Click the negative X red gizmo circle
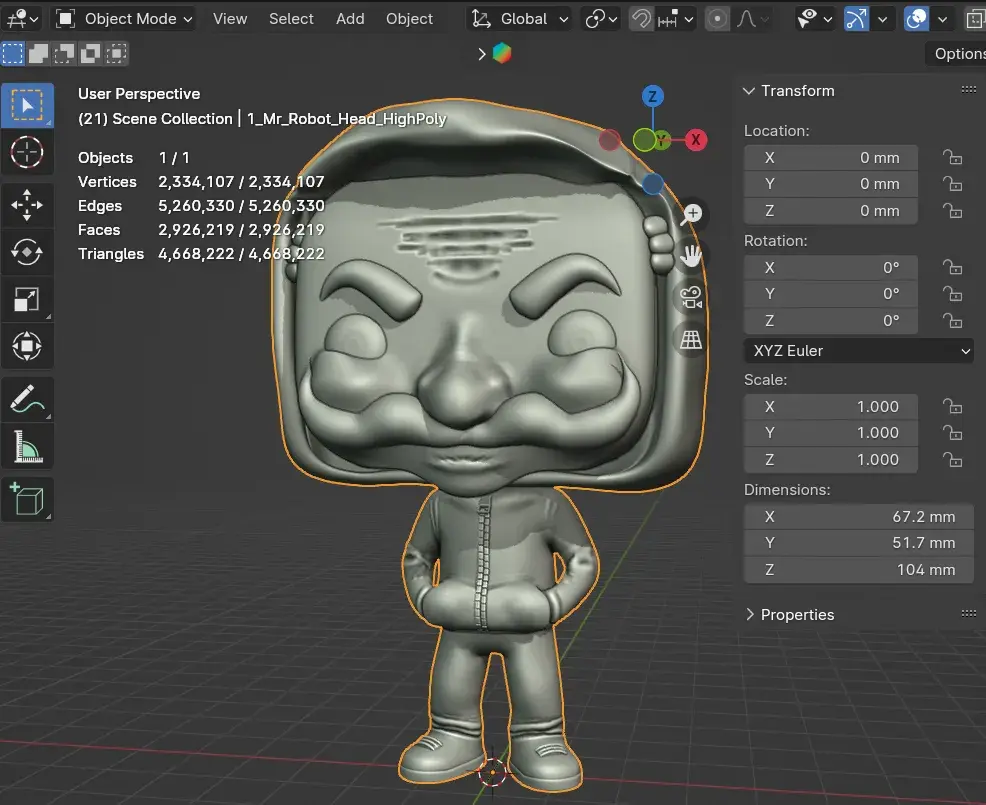The width and height of the screenshot is (986, 805). (609, 140)
